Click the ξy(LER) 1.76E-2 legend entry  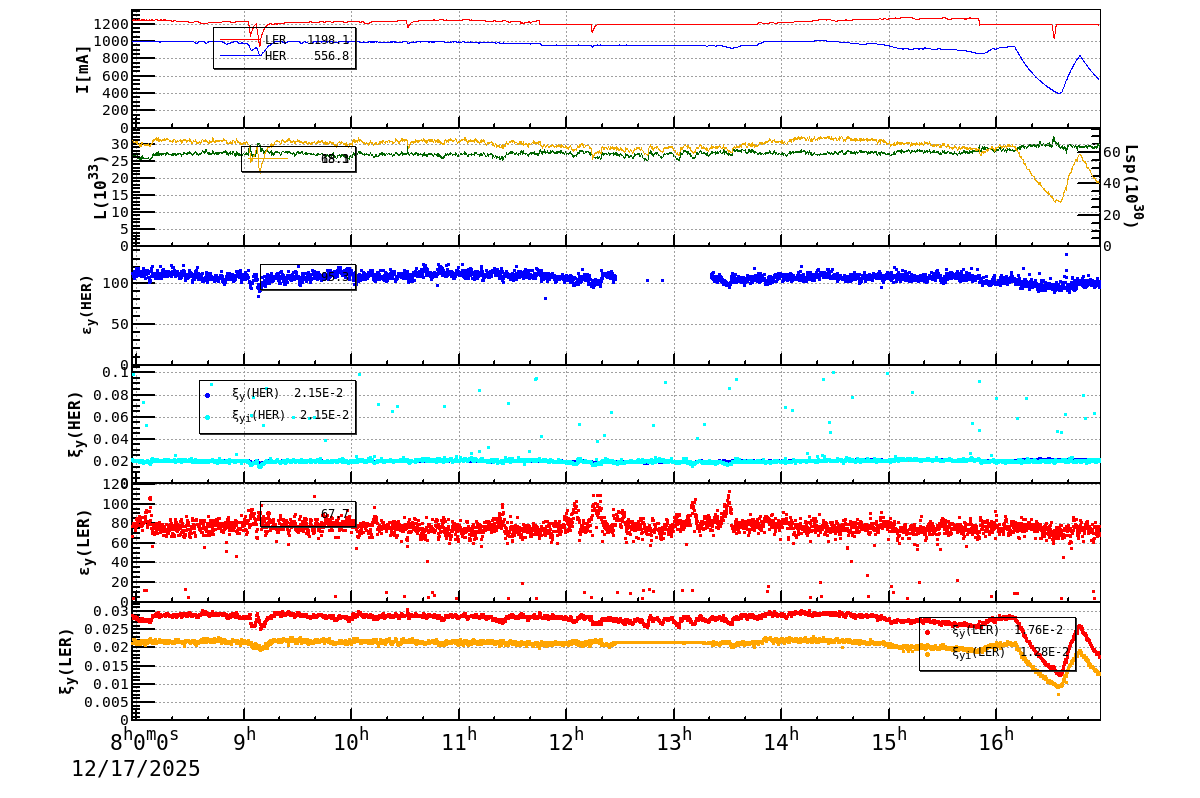pos(995,631)
